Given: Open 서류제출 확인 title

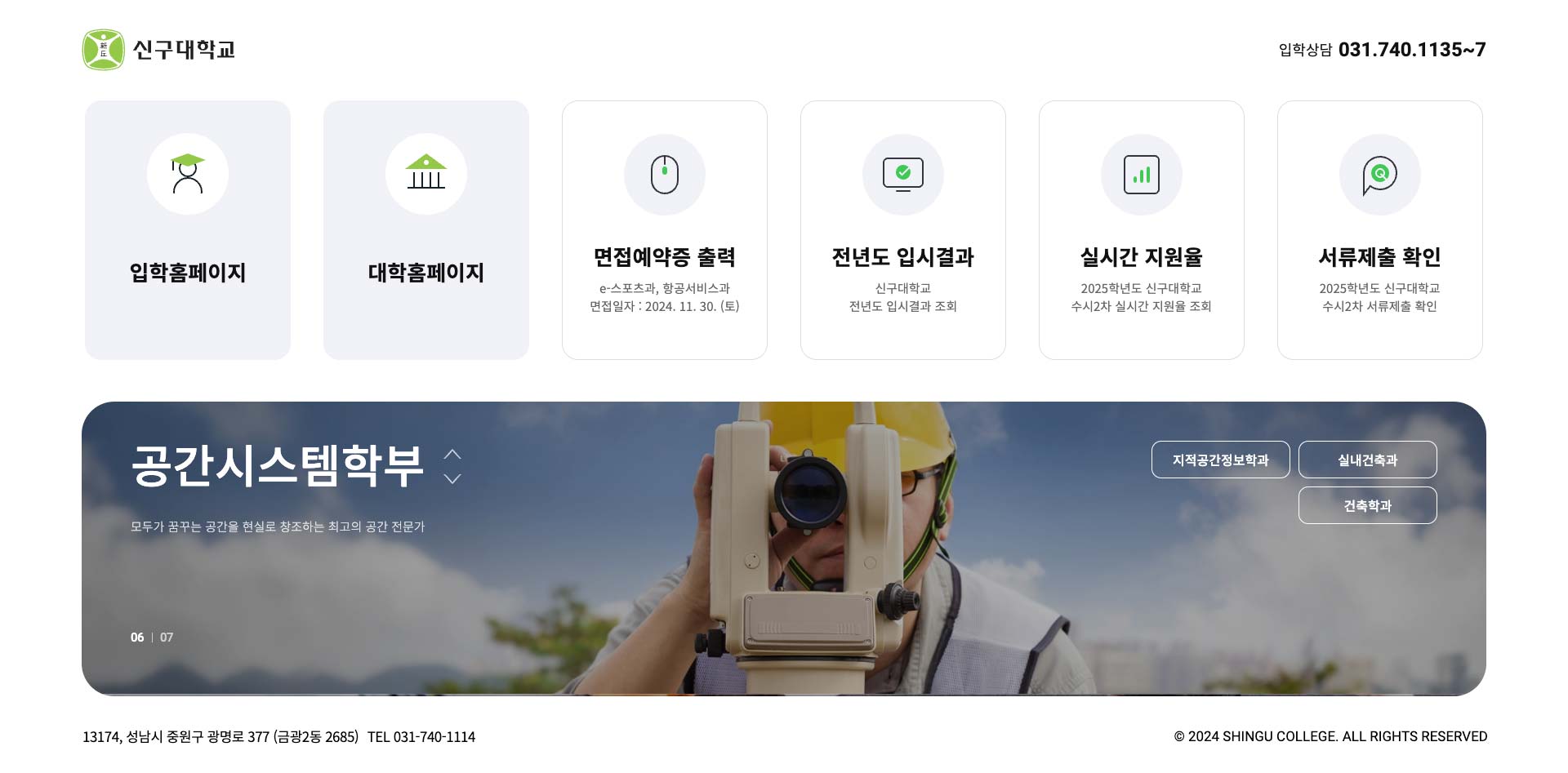Looking at the screenshot, I should coord(1380,257).
